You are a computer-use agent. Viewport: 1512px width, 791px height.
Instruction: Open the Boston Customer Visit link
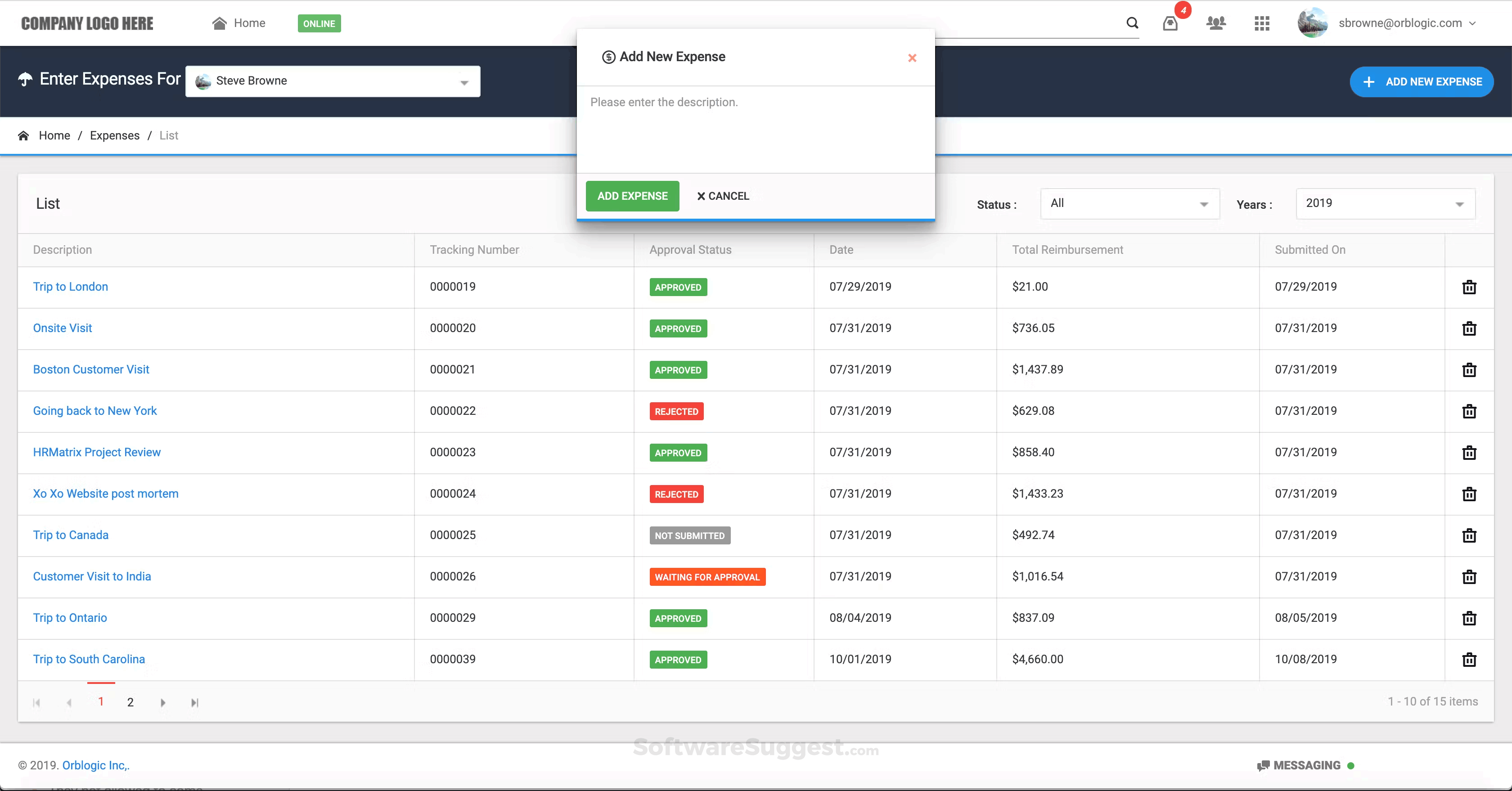(x=91, y=370)
